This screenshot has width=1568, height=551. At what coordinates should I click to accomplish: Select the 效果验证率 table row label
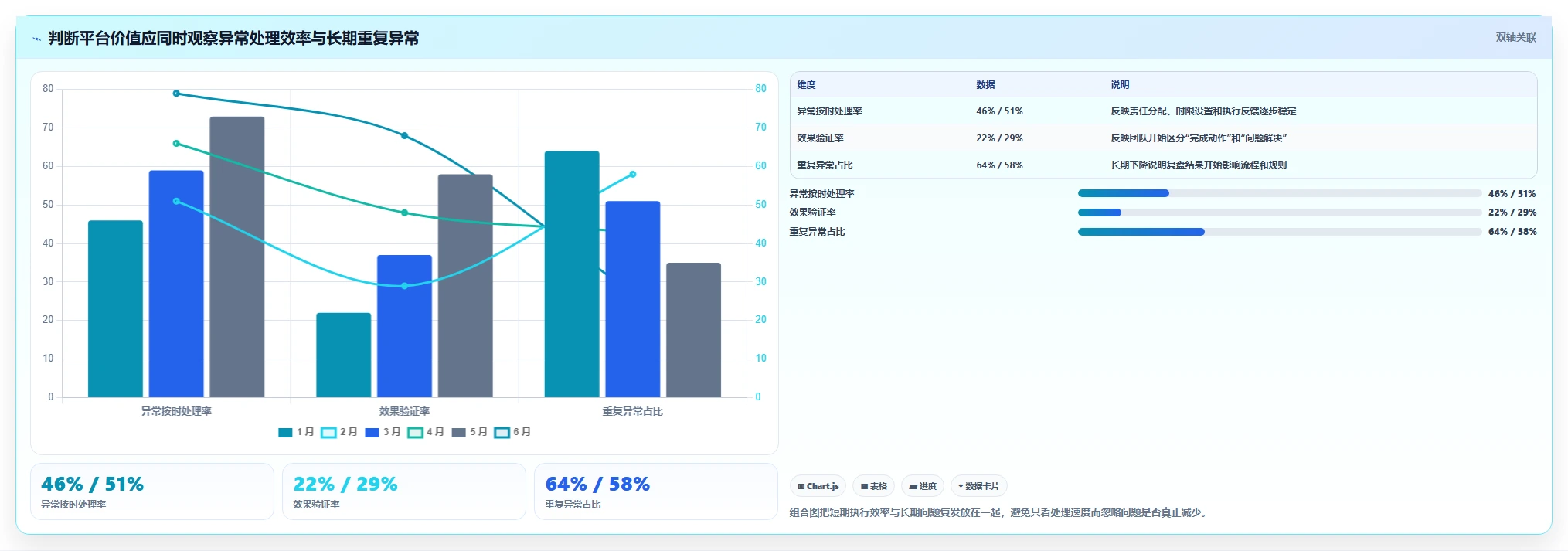pos(820,138)
